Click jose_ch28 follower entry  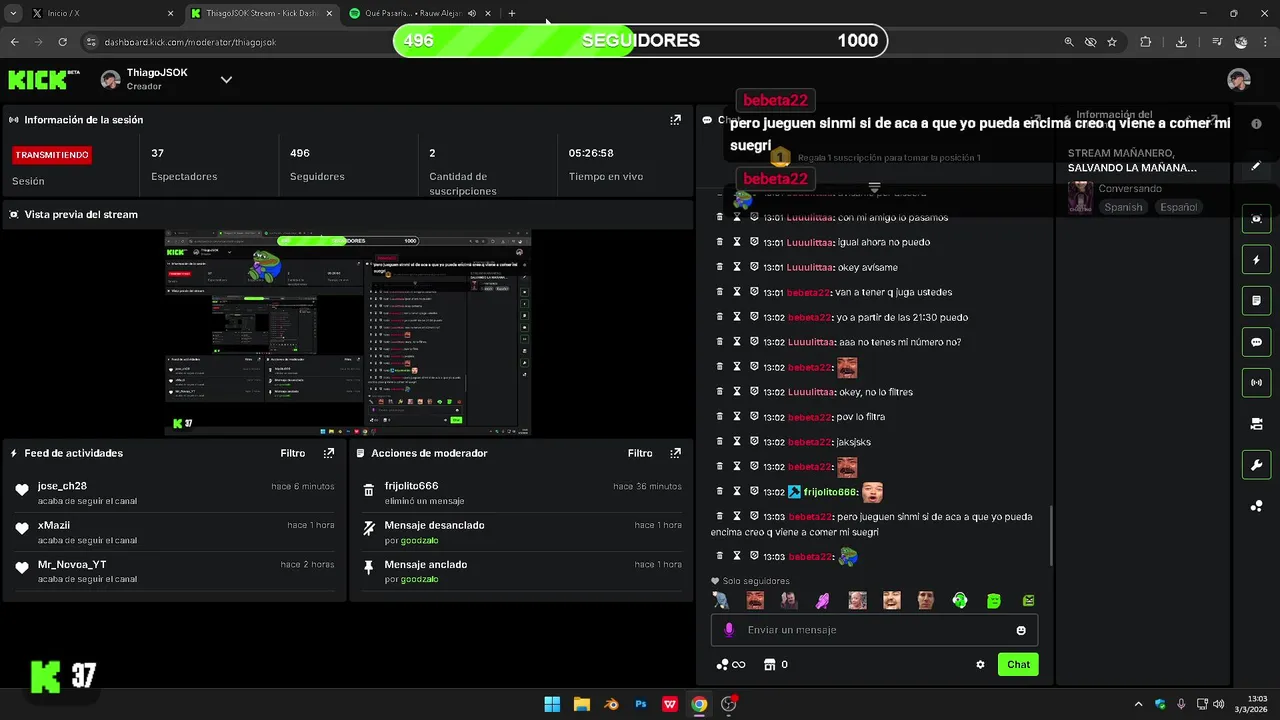175,493
